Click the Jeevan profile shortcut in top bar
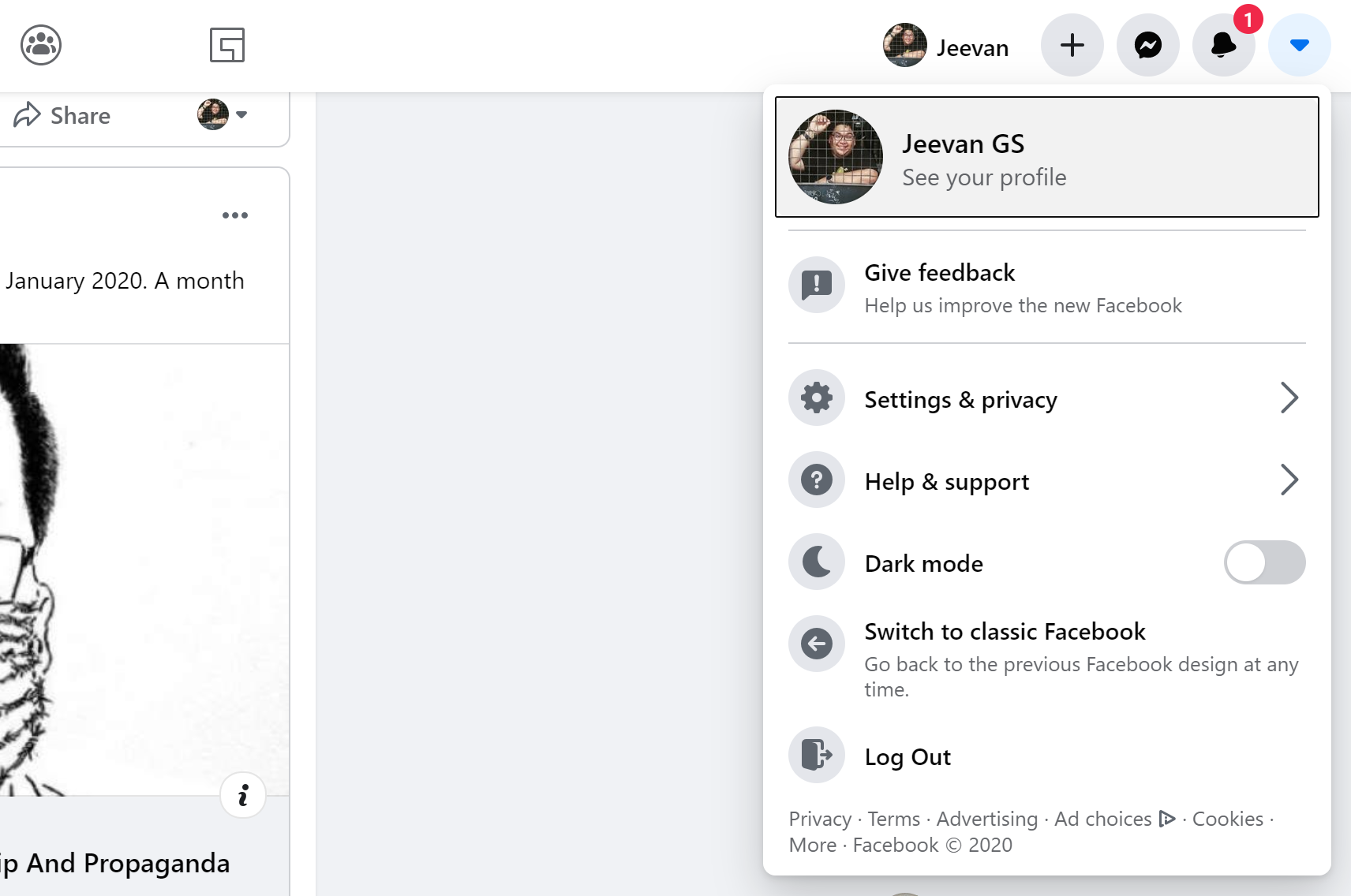This screenshot has height=896, width=1351. 947,47
